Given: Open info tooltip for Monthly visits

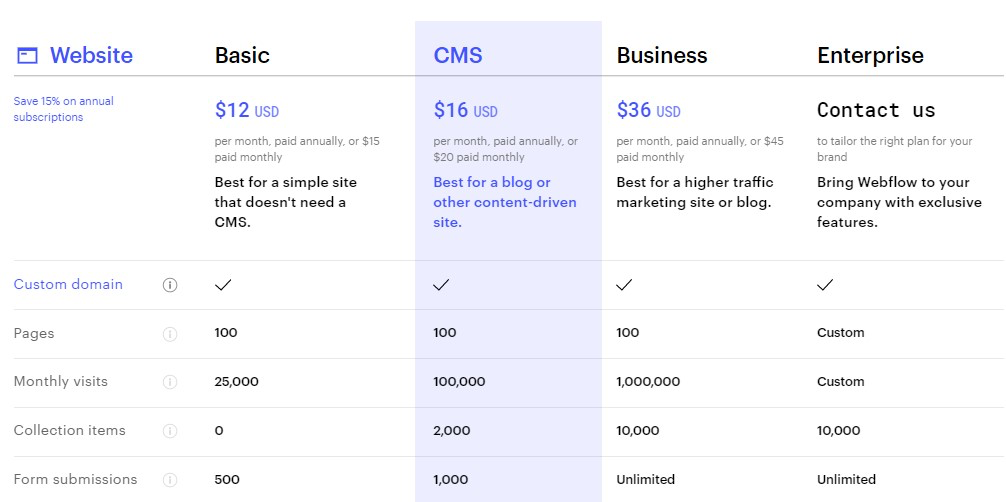Looking at the screenshot, I should click(x=170, y=382).
